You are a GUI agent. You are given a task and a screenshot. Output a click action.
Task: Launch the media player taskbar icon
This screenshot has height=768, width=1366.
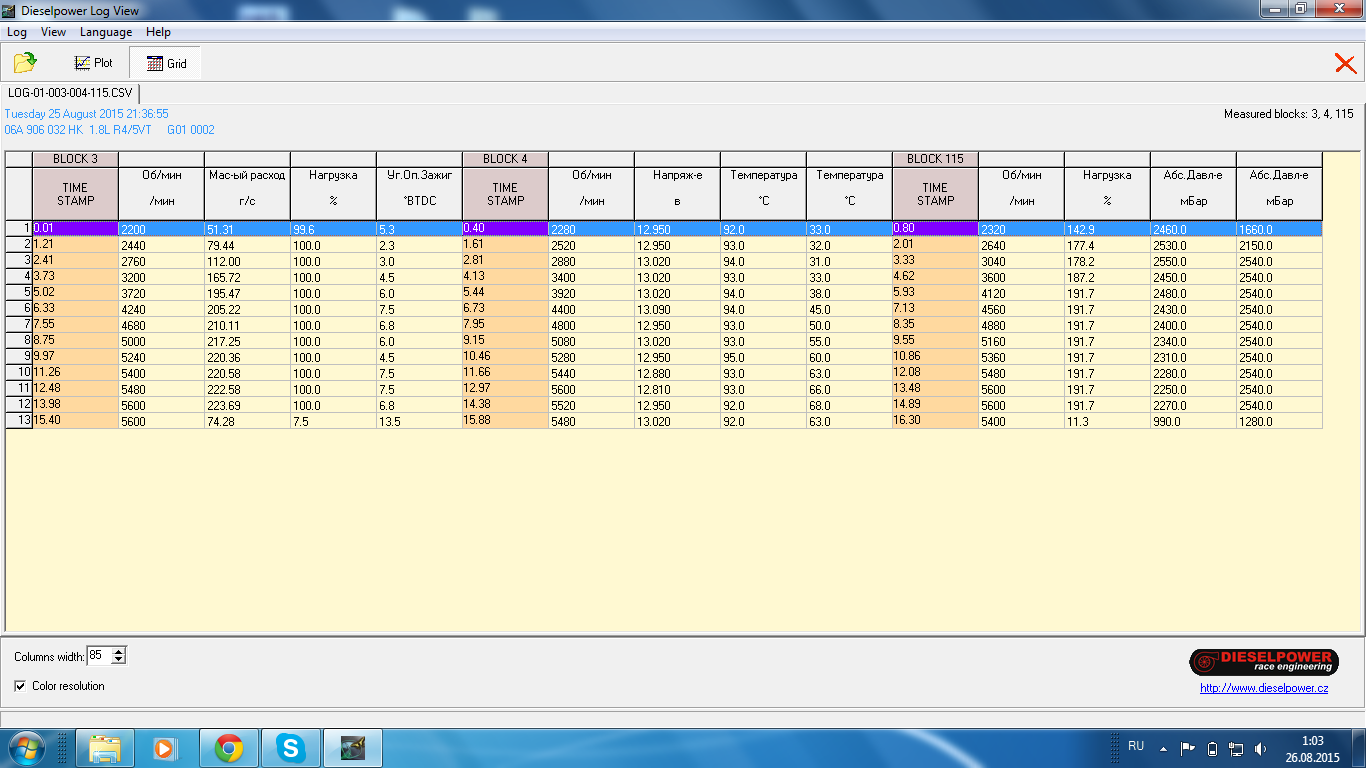point(165,748)
